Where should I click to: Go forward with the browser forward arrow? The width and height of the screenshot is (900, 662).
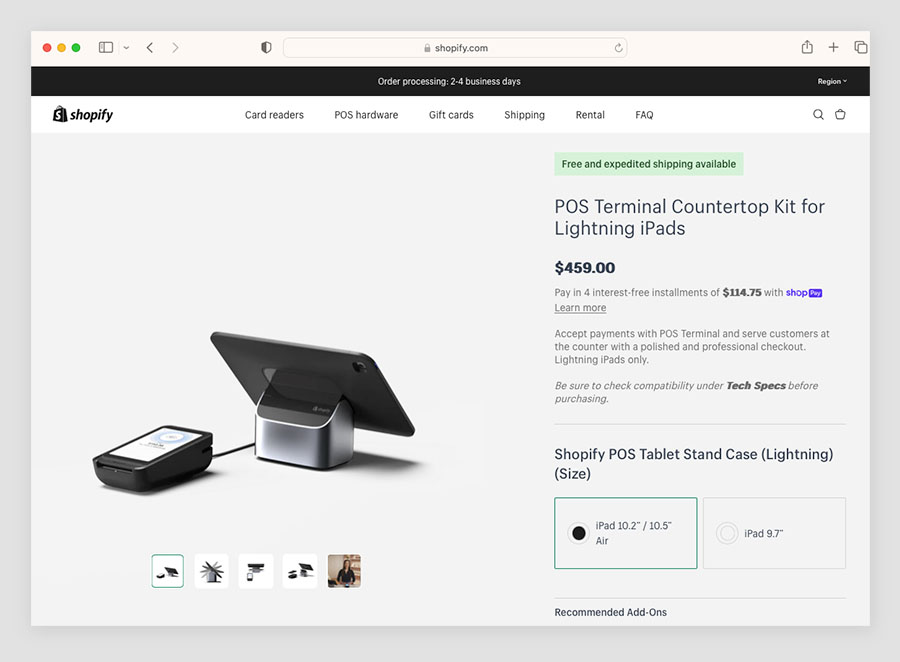[175, 48]
